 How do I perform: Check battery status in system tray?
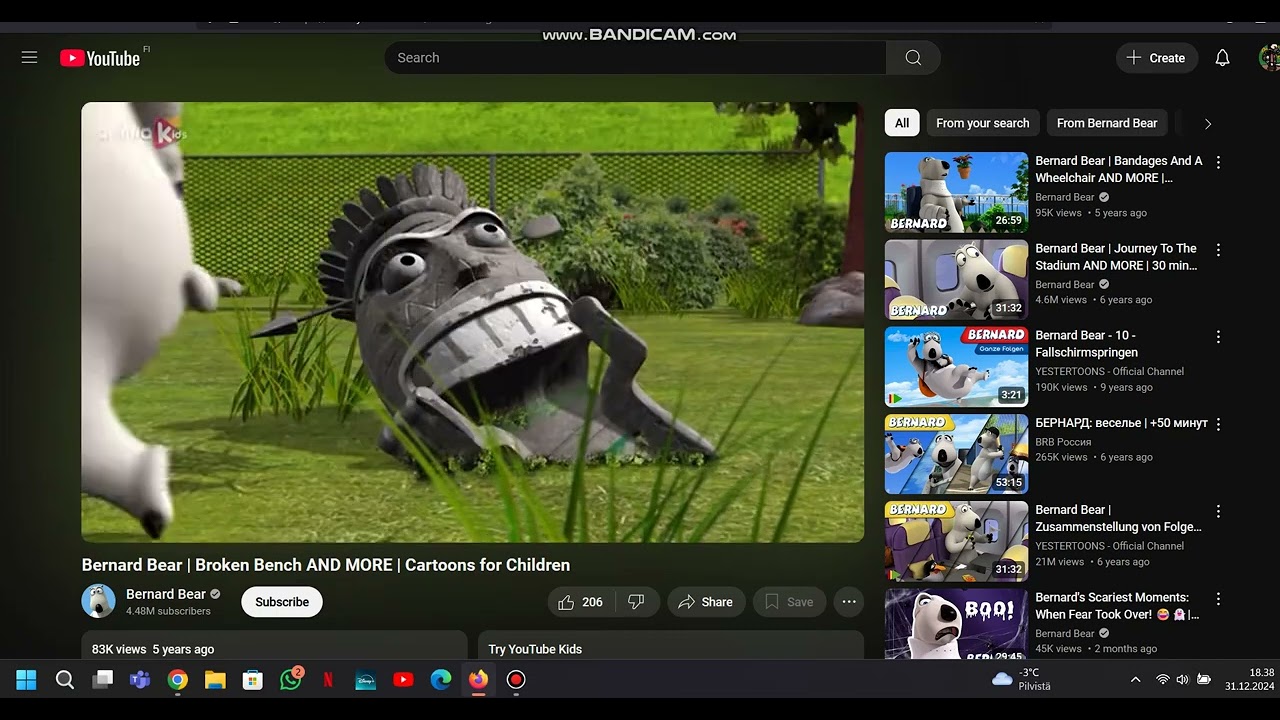click(x=1204, y=680)
